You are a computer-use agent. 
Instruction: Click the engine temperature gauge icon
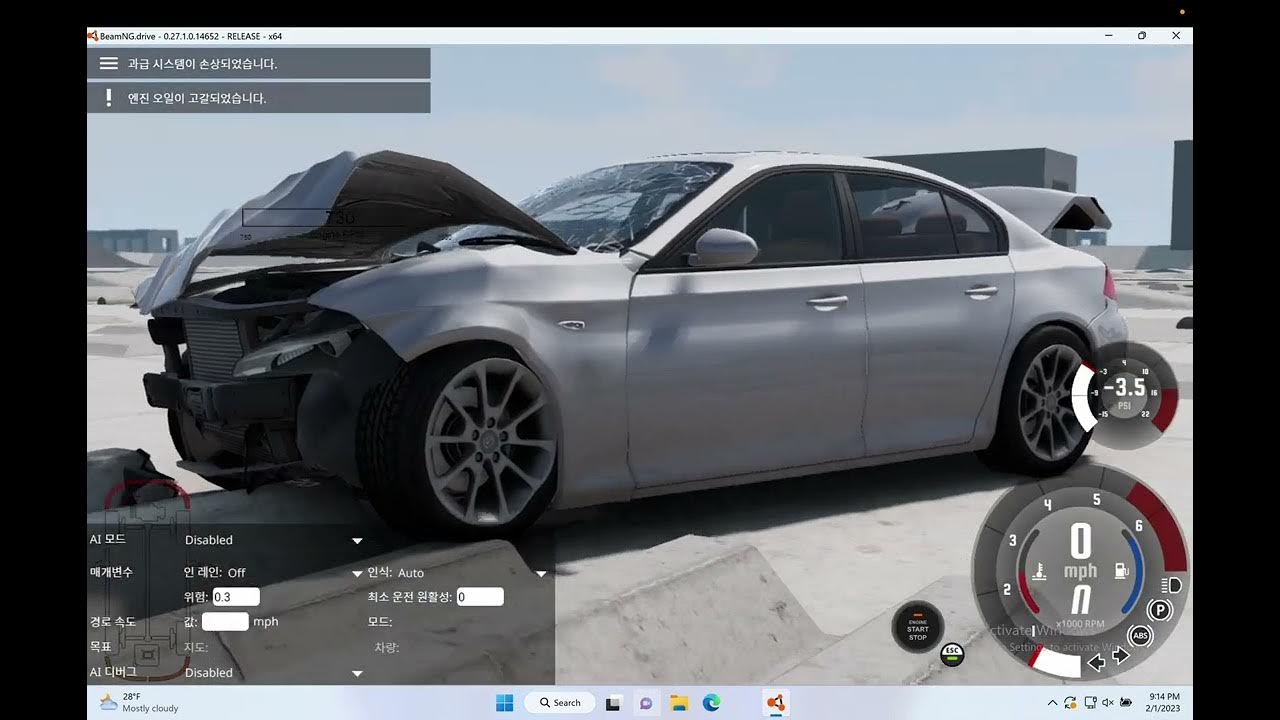1040,573
